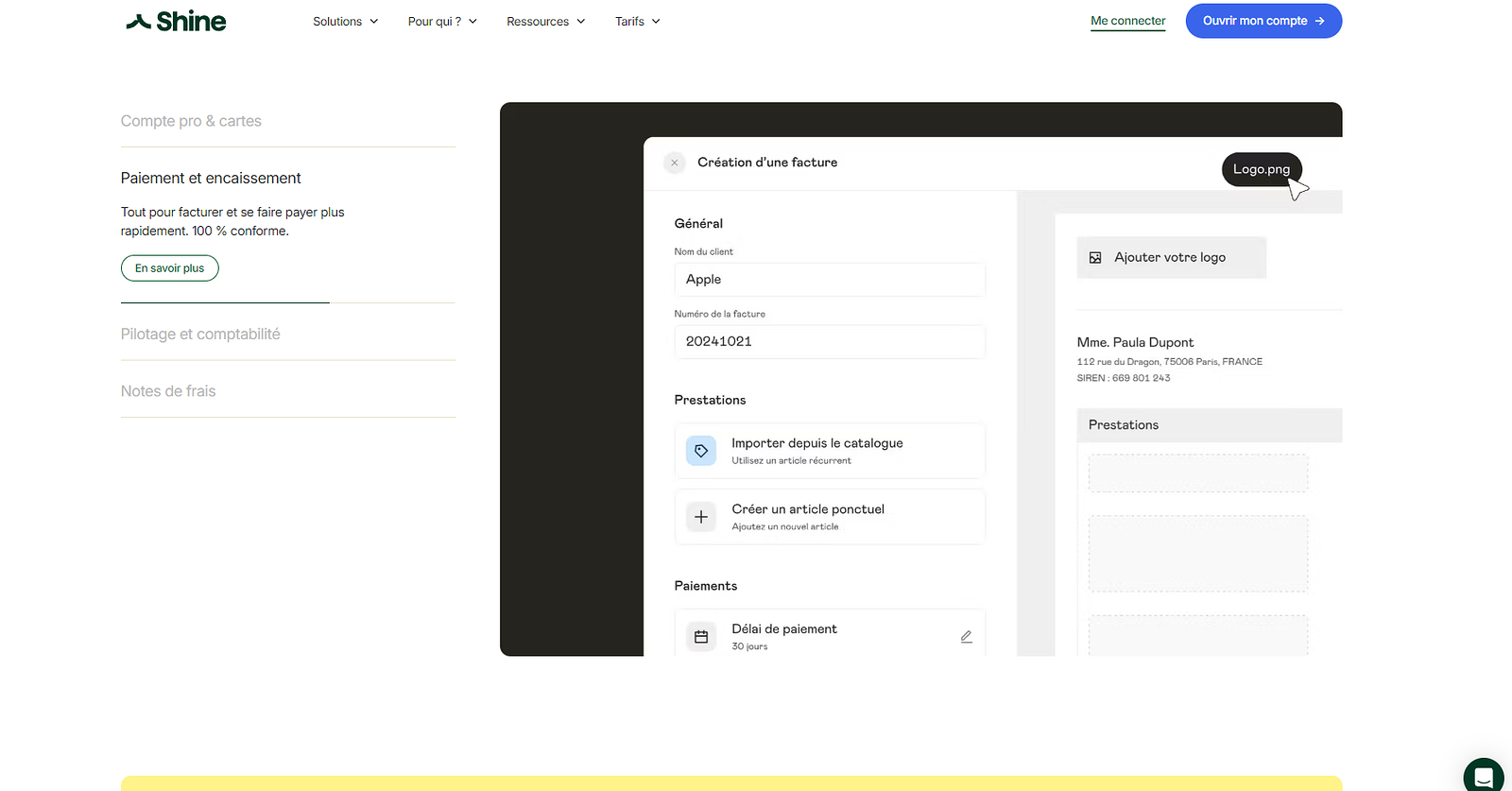Viewport: 1512px width, 791px height.
Task: Click the Nom du client field with Apple
Action: tap(830, 280)
